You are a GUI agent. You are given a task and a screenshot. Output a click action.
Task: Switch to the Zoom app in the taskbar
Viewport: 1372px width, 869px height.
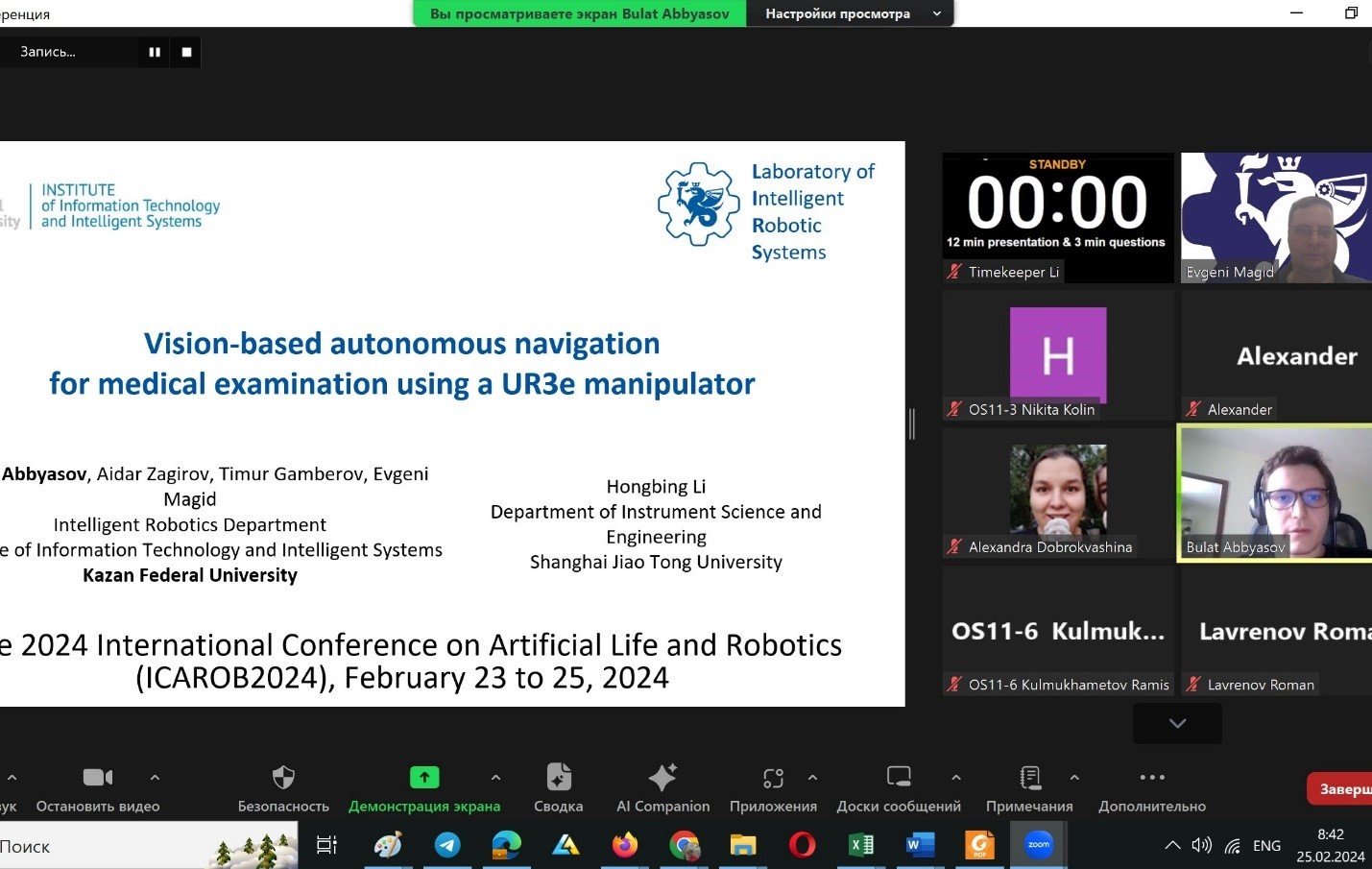pos(1037,845)
